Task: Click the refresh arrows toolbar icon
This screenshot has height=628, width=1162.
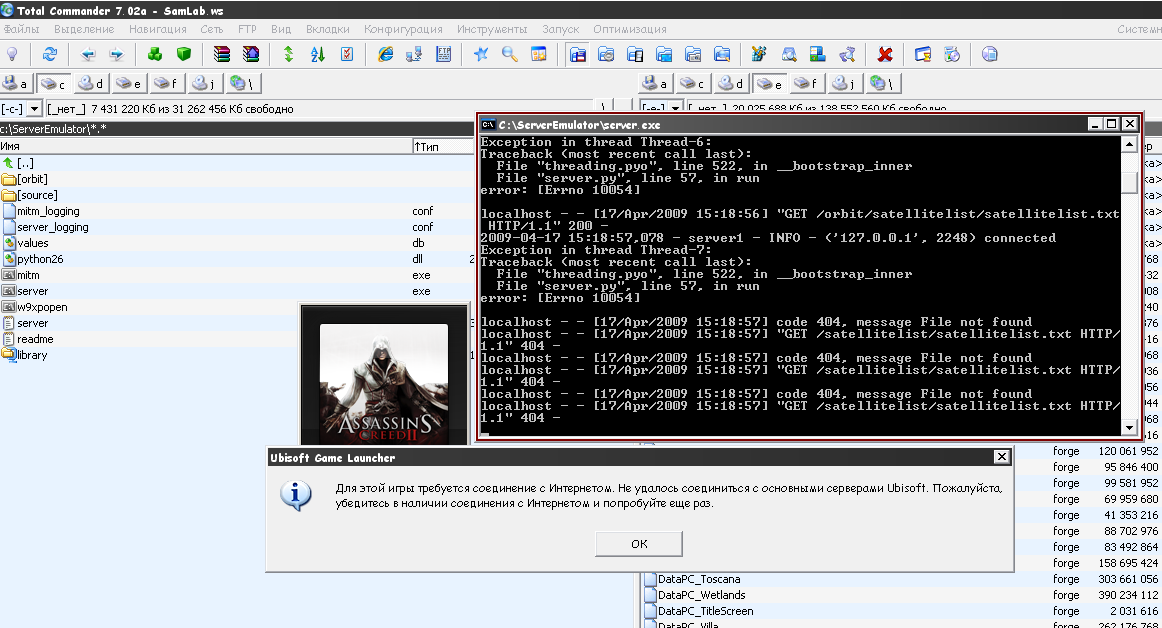Action: pos(49,54)
